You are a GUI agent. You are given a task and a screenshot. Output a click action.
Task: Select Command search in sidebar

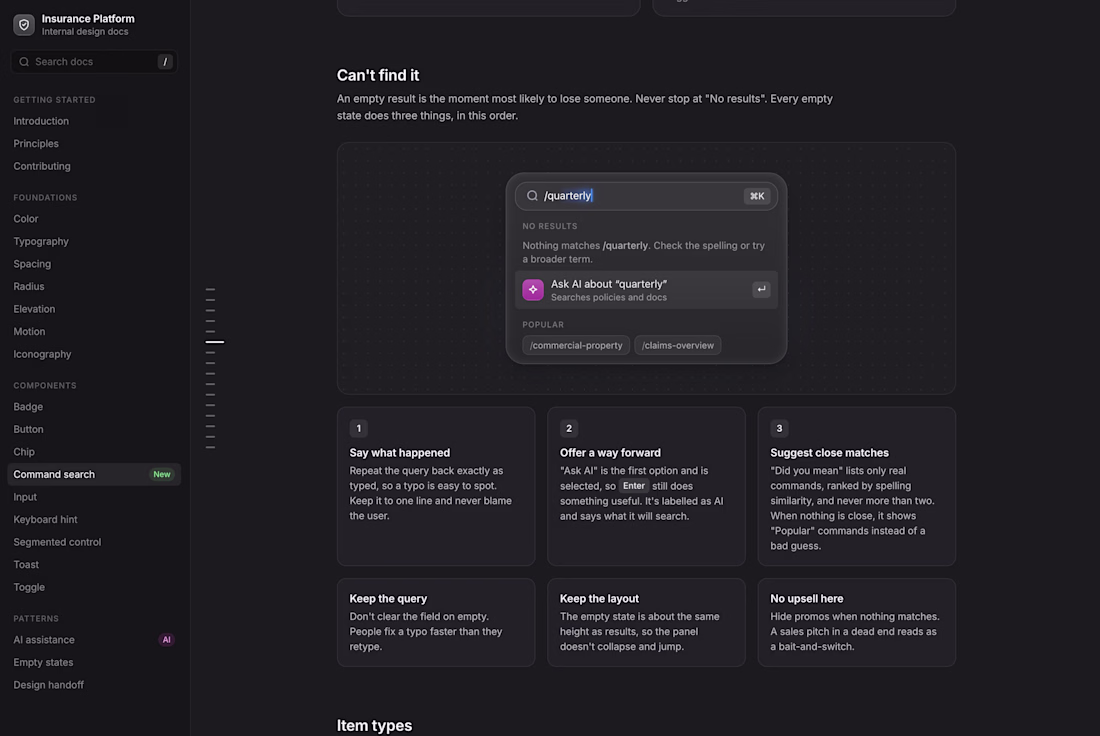point(94,474)
